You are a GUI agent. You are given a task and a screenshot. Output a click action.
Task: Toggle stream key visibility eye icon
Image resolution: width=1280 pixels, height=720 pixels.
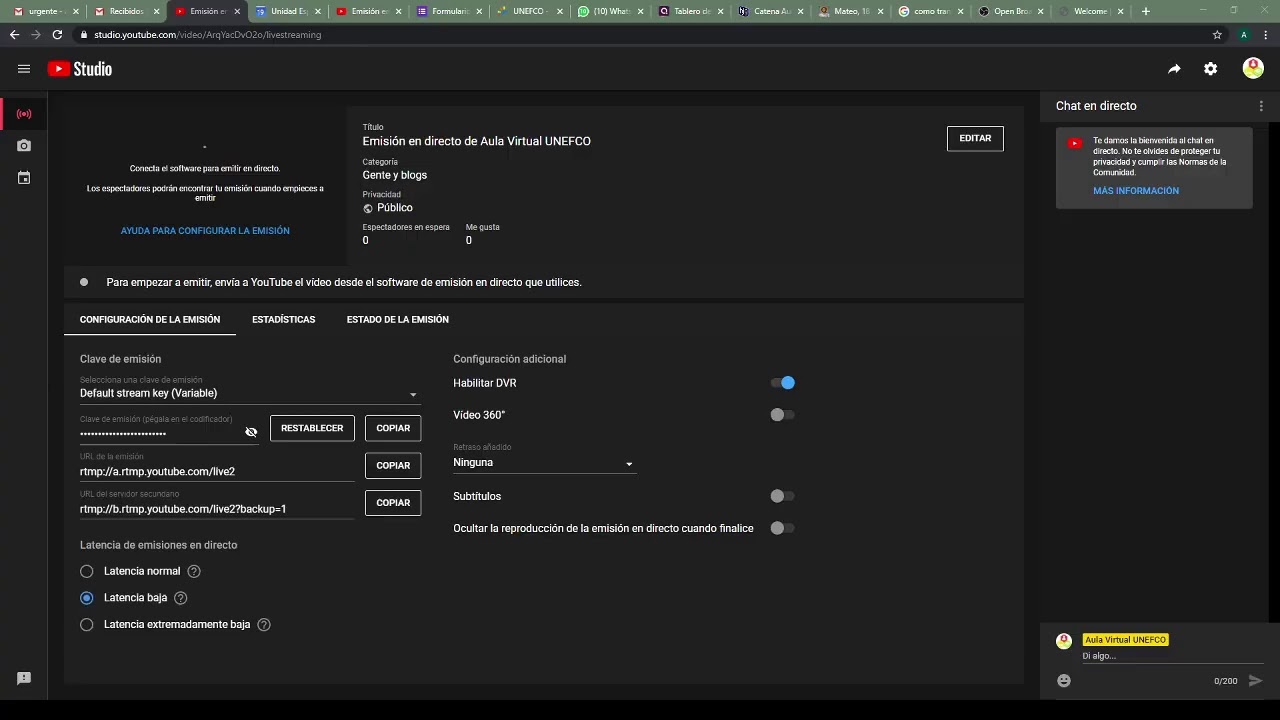tap(251, 432)
